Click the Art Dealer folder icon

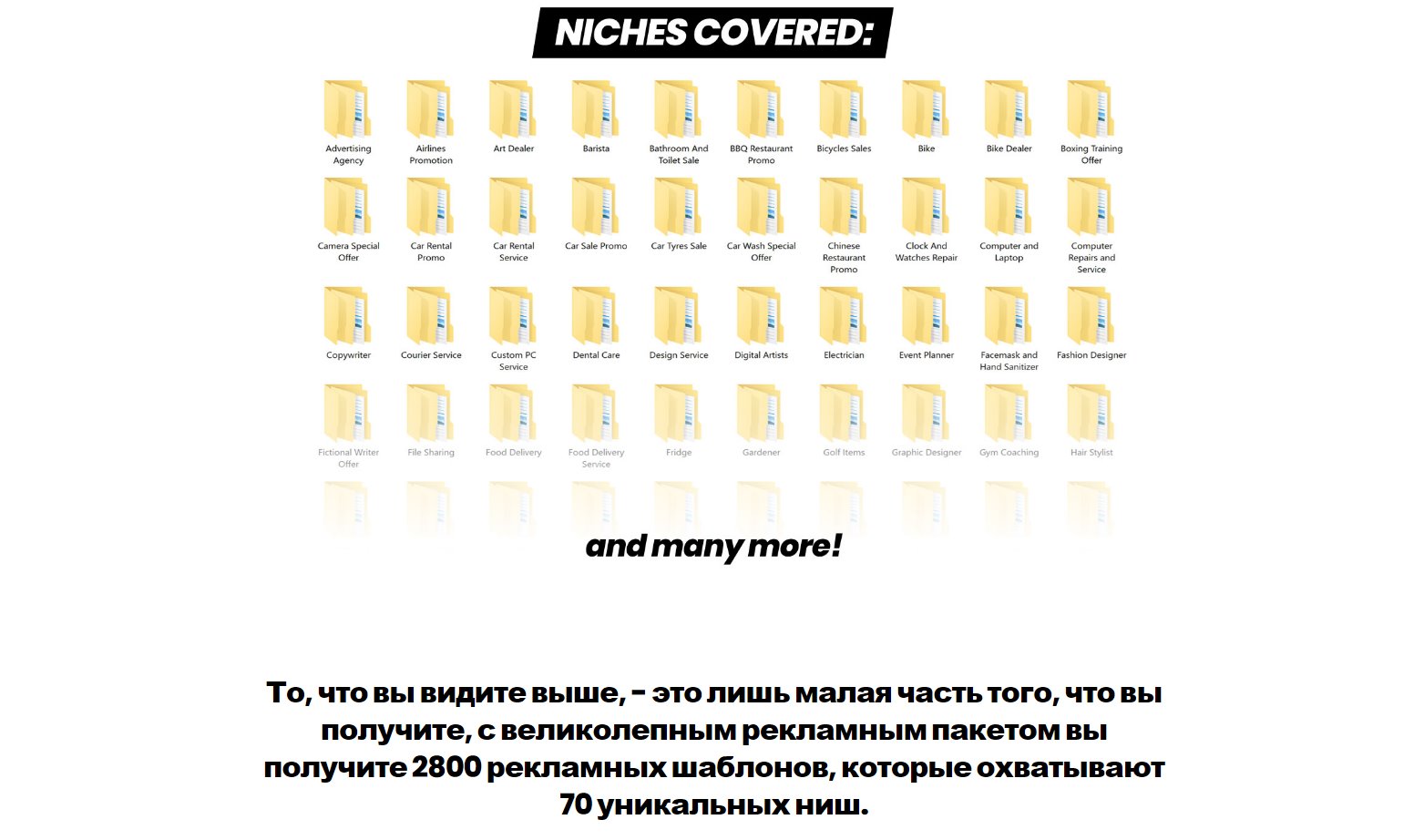(x=513, y=109)
